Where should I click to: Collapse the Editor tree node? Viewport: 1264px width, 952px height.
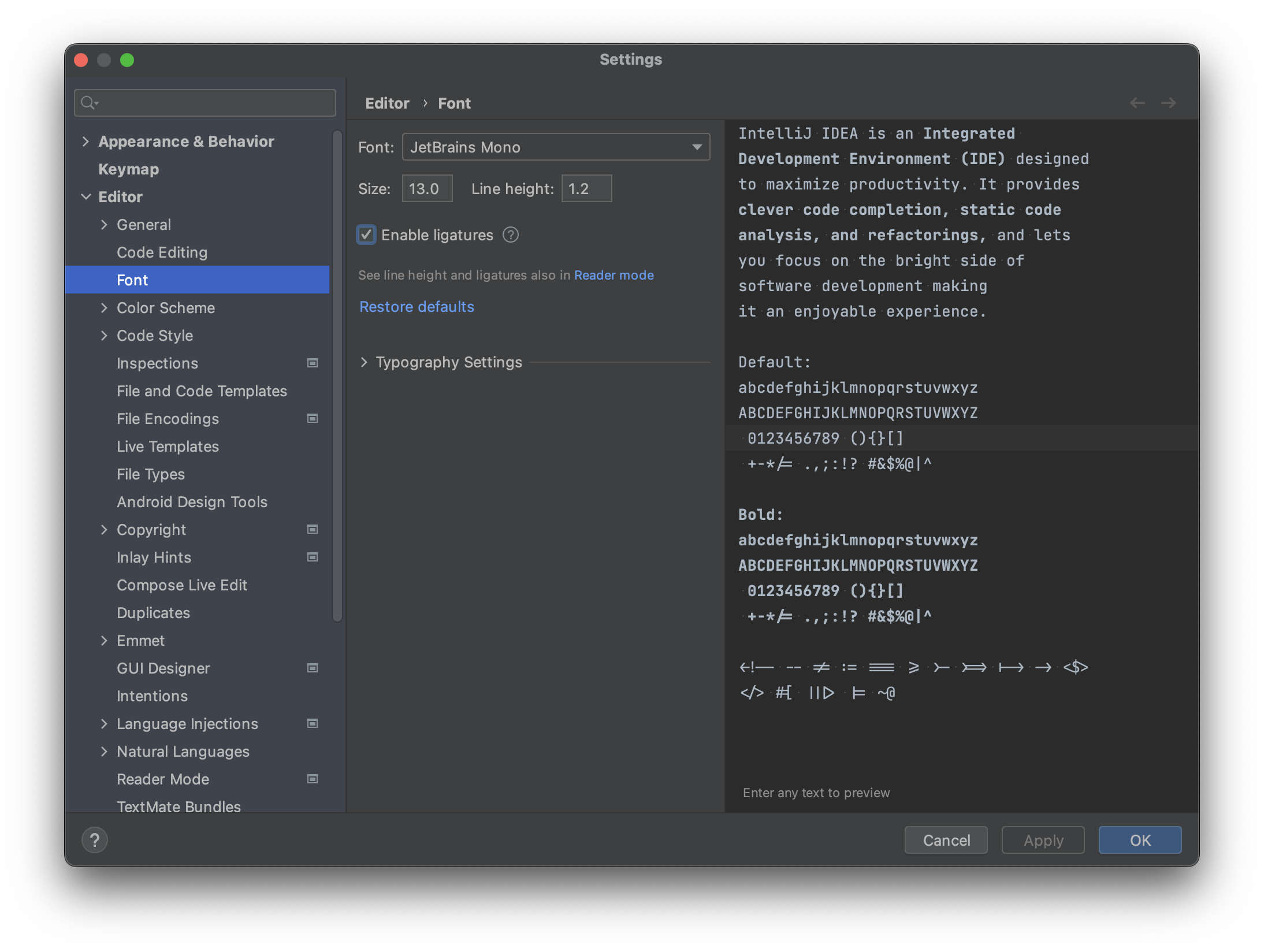point(85,197)
